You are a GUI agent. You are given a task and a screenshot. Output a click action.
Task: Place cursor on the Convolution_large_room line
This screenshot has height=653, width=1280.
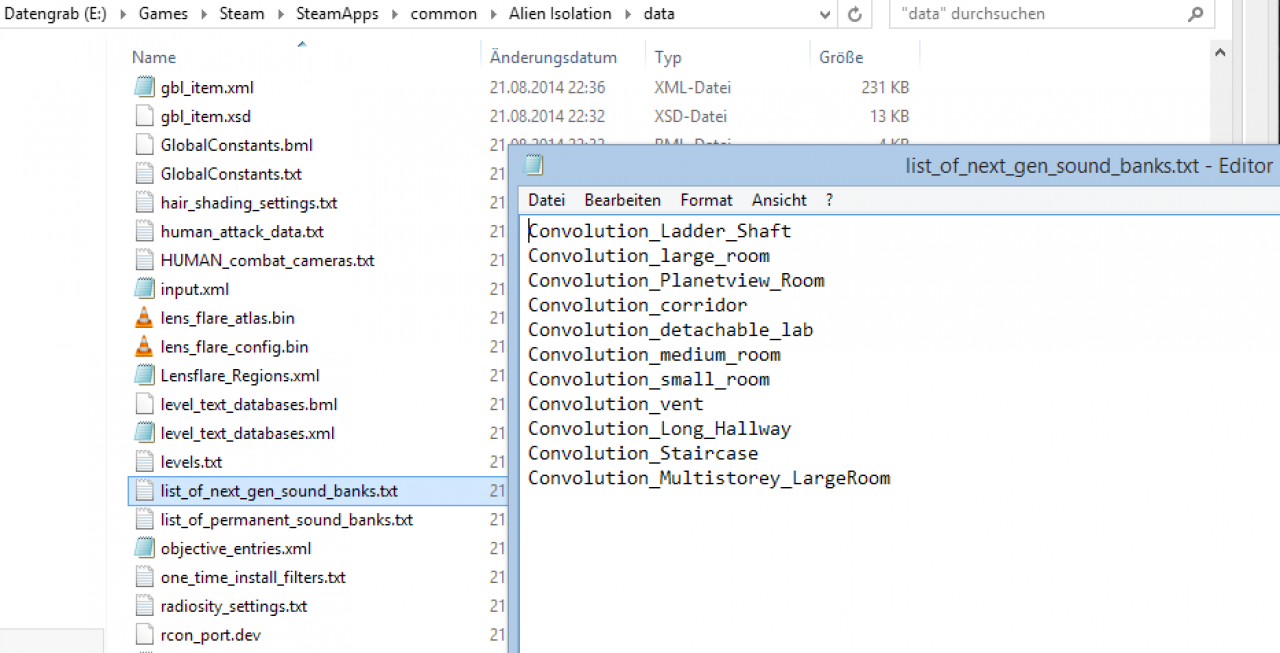click(x=649, y=256)
